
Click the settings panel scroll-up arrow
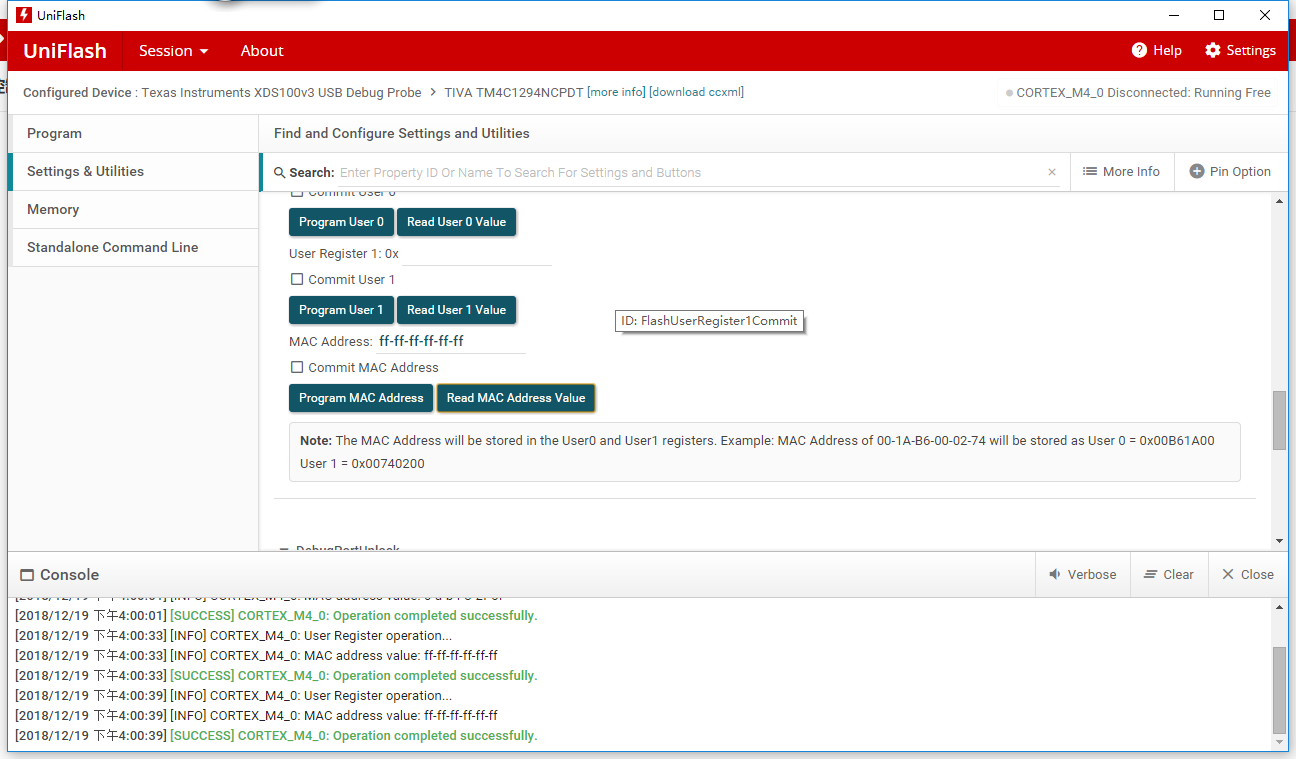1279,201
